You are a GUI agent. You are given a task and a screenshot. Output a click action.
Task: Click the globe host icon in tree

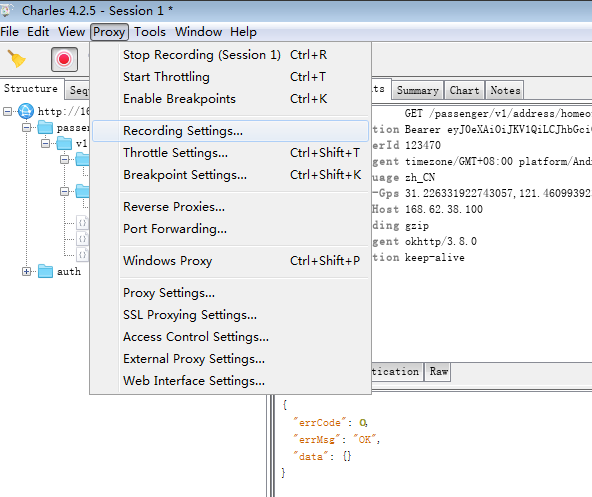coord(26,111)
